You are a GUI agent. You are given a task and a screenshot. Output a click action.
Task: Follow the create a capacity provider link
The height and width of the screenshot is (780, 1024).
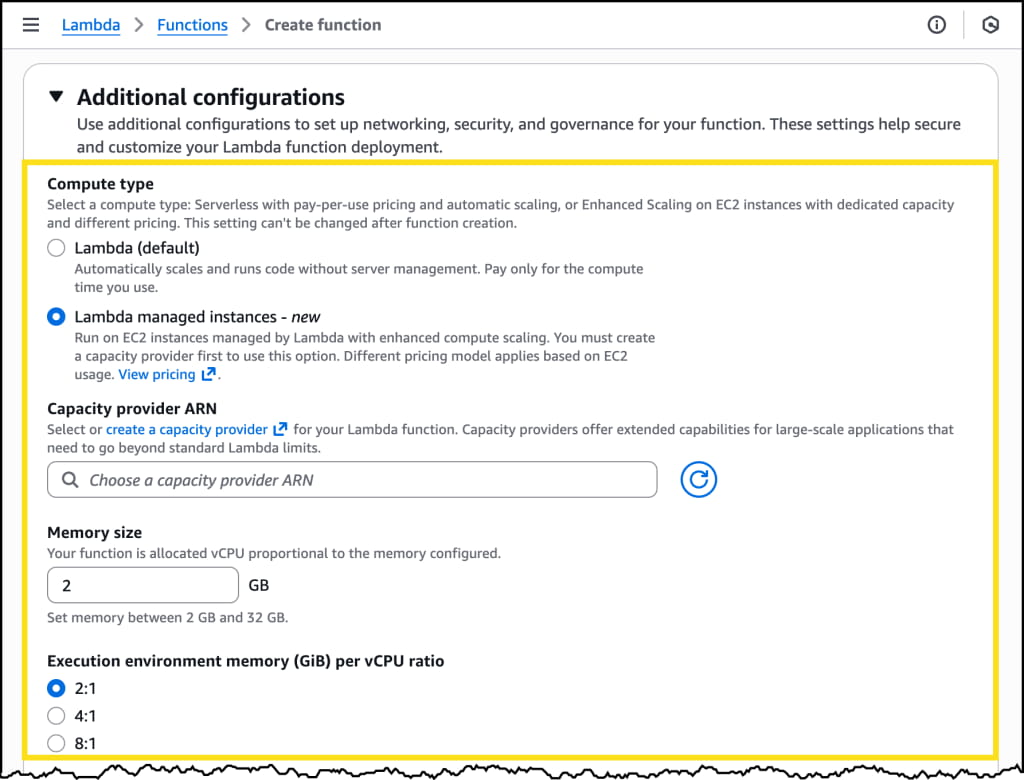click(x=187, y=429)
